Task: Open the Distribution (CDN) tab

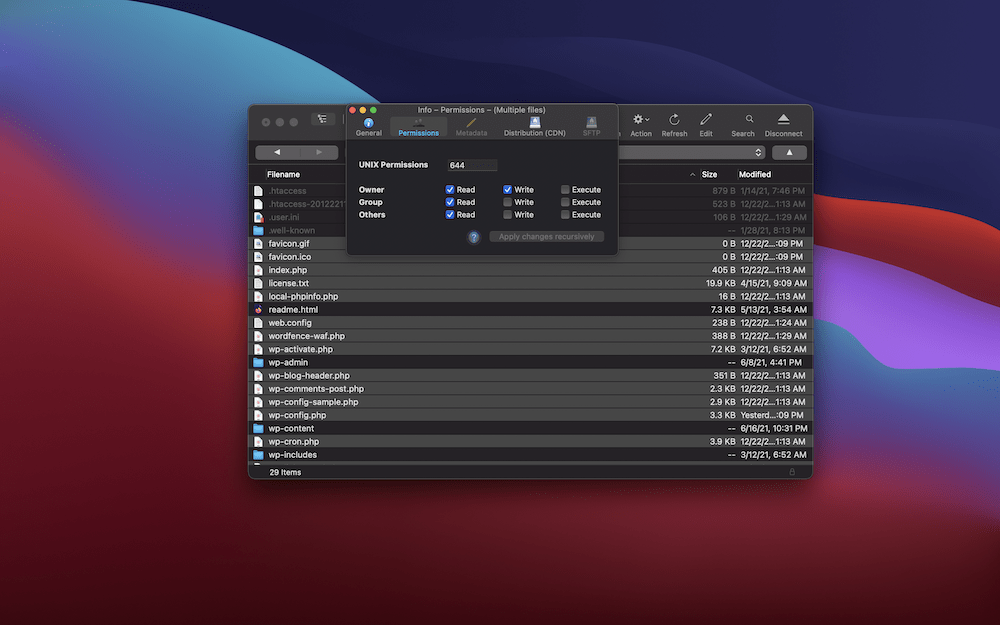Action: (x=534, y=126)
